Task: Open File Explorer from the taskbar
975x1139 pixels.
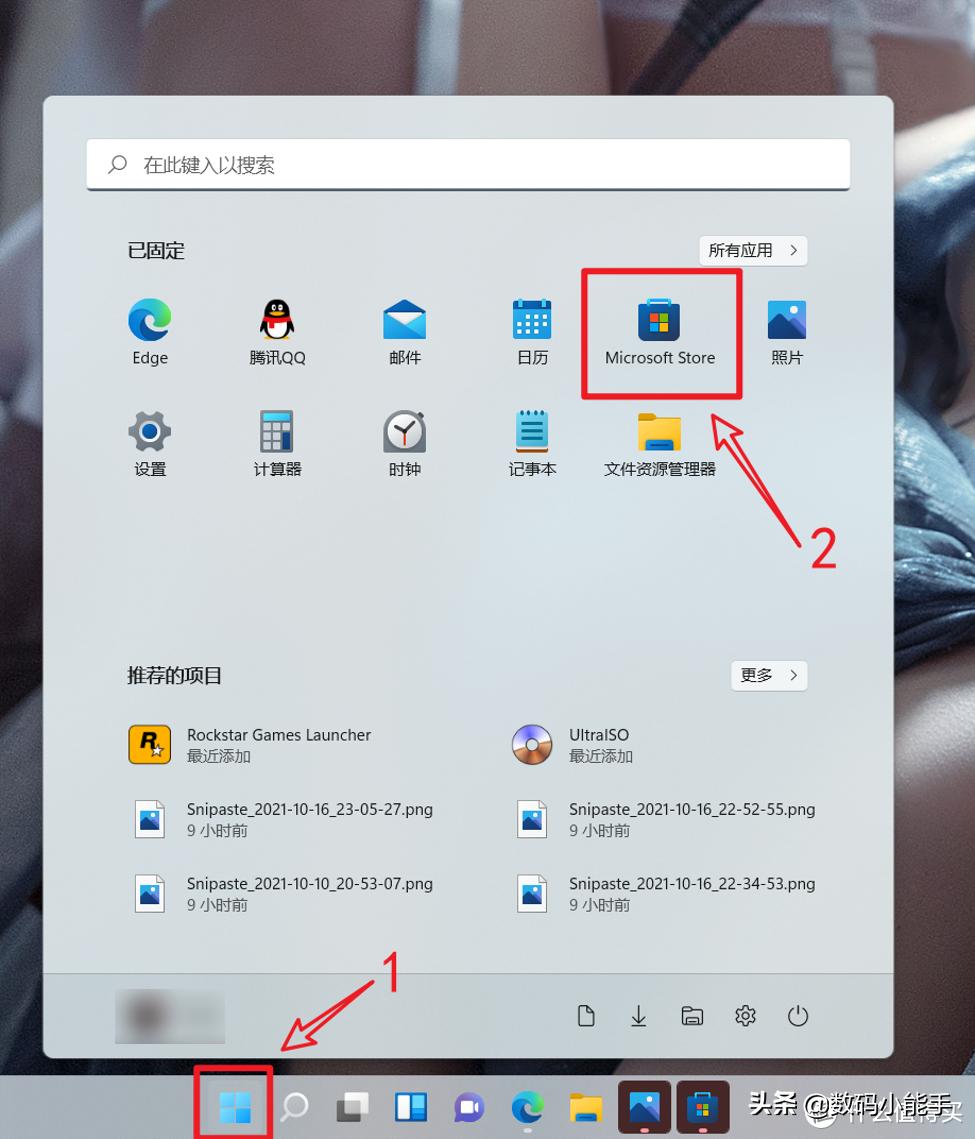Action: pyautogui.click(x=586, y=1107)
